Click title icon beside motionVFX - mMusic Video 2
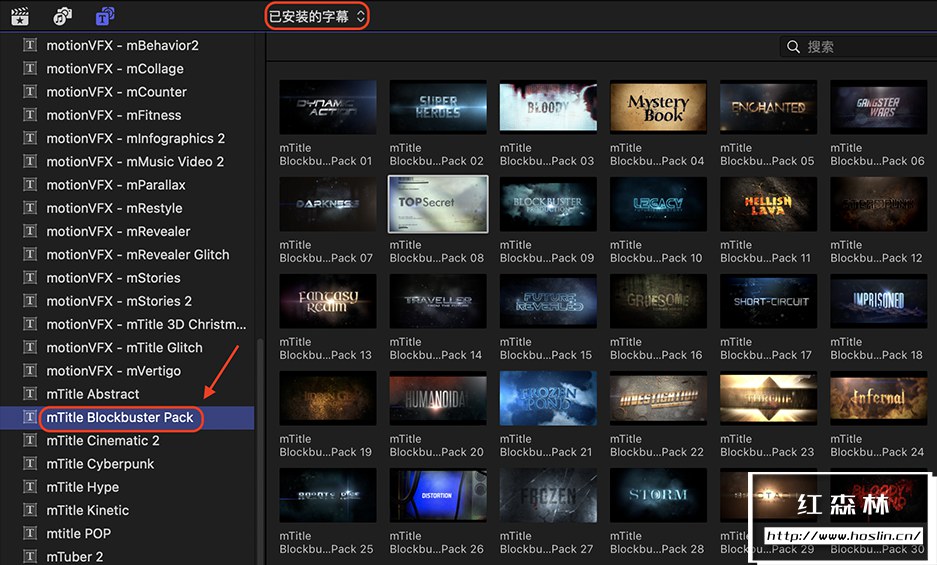This screenshot has width=937, height=565. pos(30,161)
